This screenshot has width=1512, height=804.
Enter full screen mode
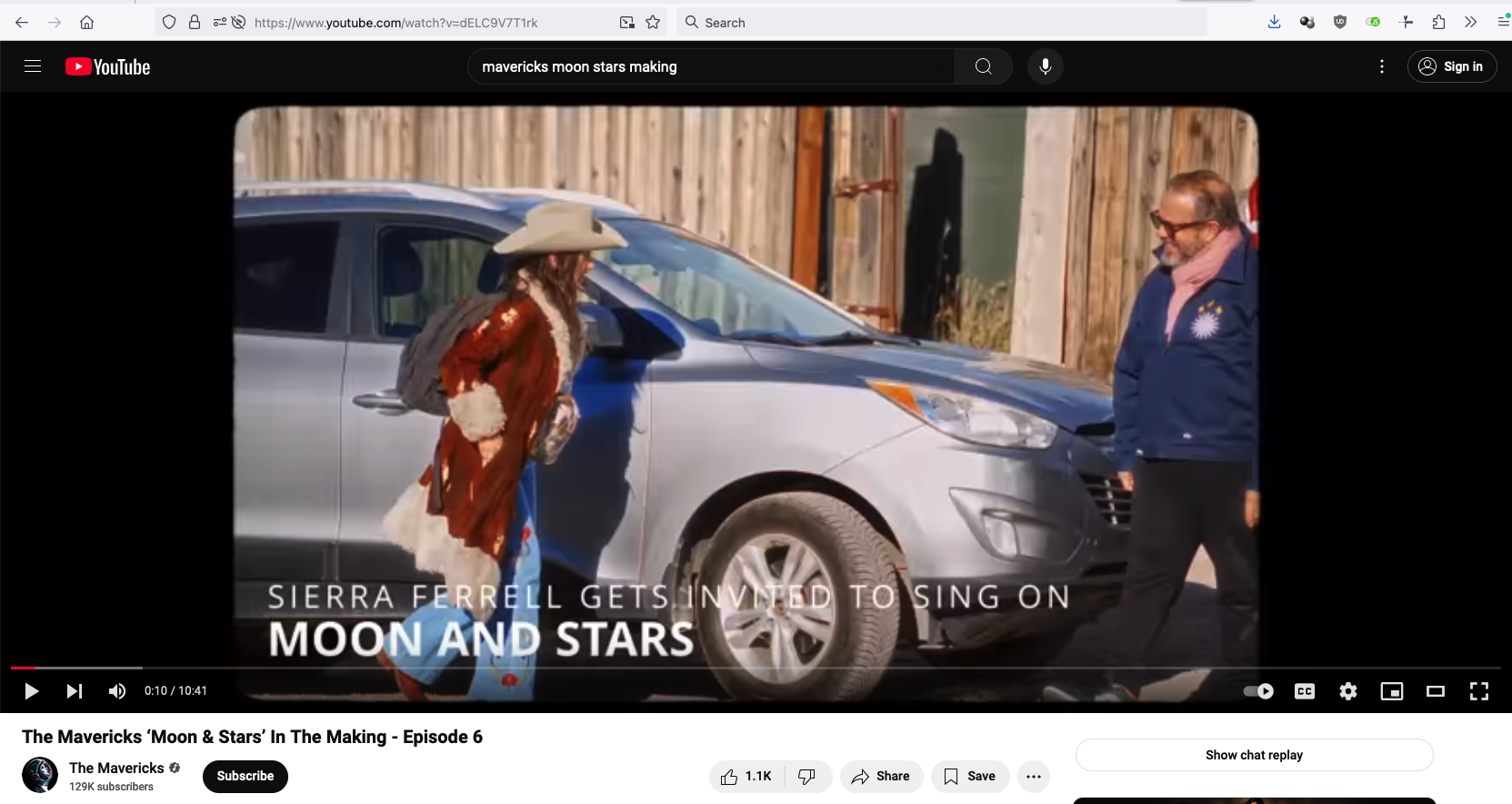[1479, 691]
